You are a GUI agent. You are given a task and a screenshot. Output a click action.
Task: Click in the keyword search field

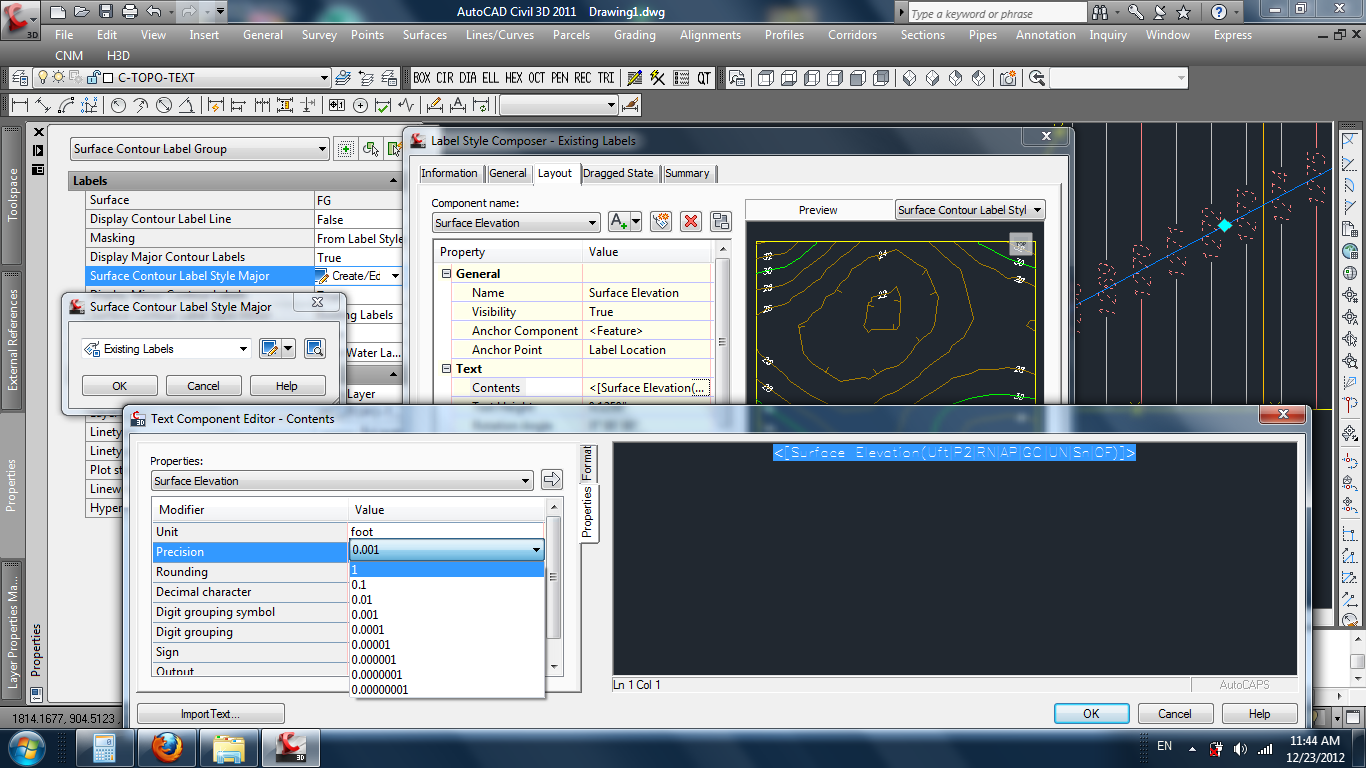coord(996,13)
